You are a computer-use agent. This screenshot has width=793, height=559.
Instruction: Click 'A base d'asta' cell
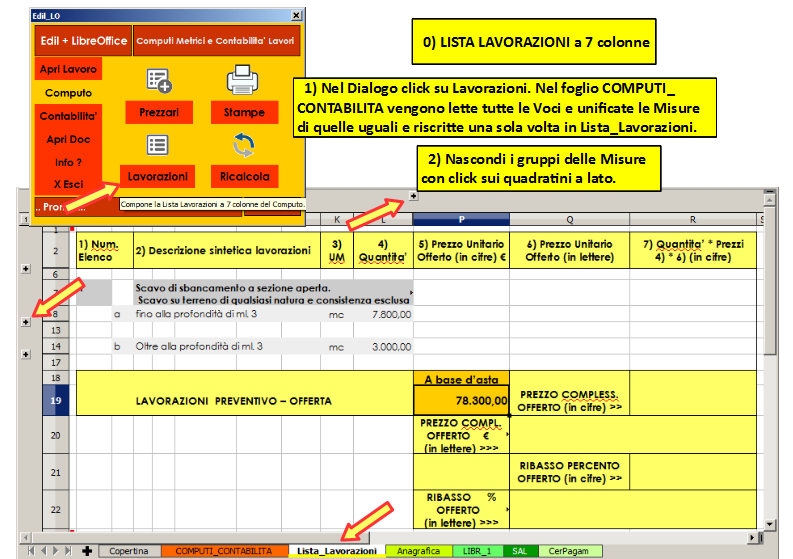click(x=461, y=379)
